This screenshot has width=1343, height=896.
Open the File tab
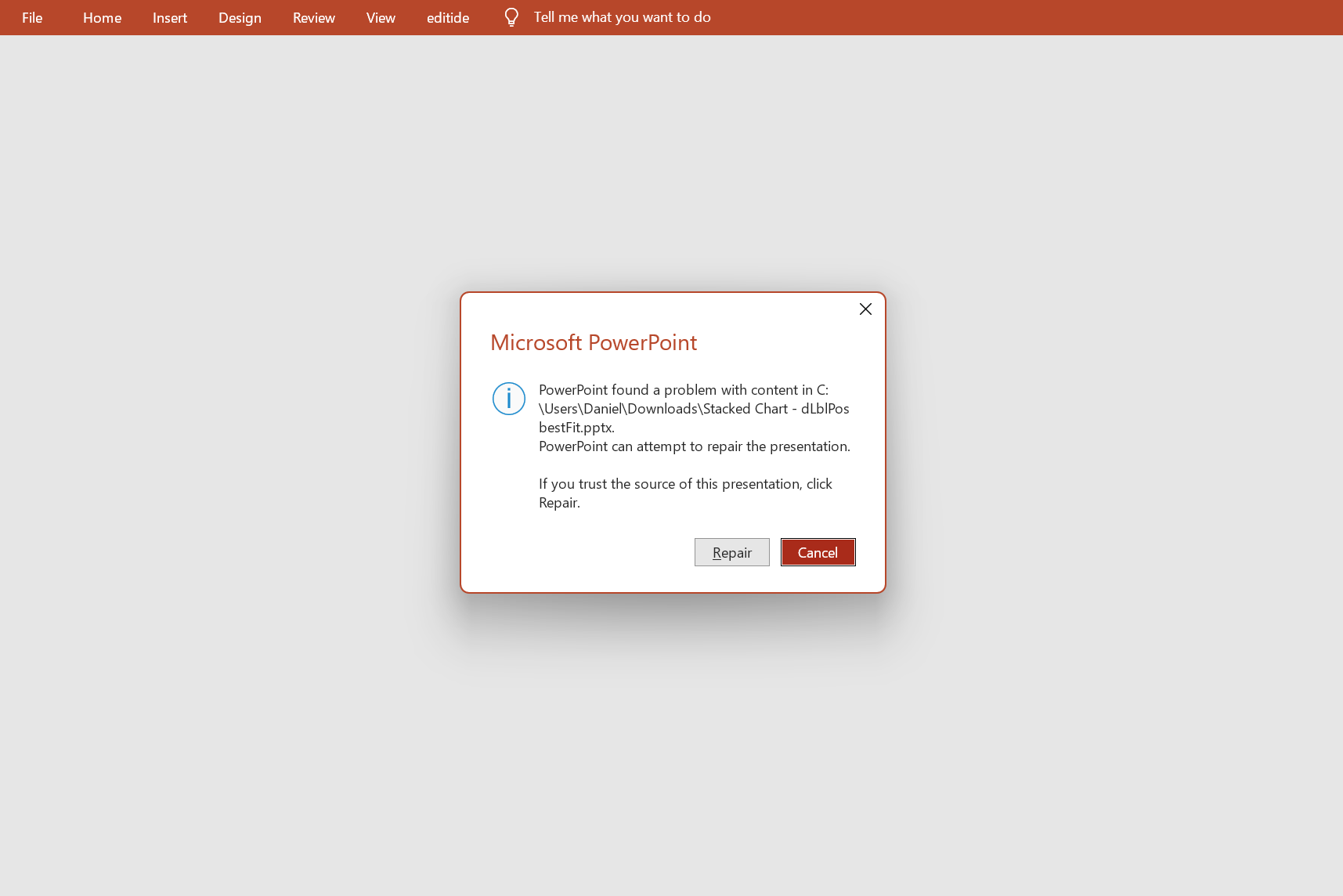pos(32,17)
